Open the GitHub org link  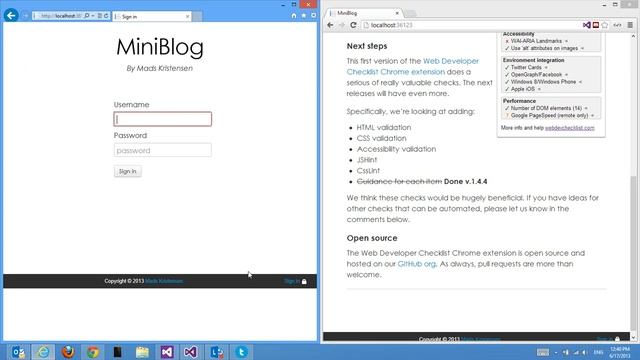pyautogui.click(x=417, y=264)
